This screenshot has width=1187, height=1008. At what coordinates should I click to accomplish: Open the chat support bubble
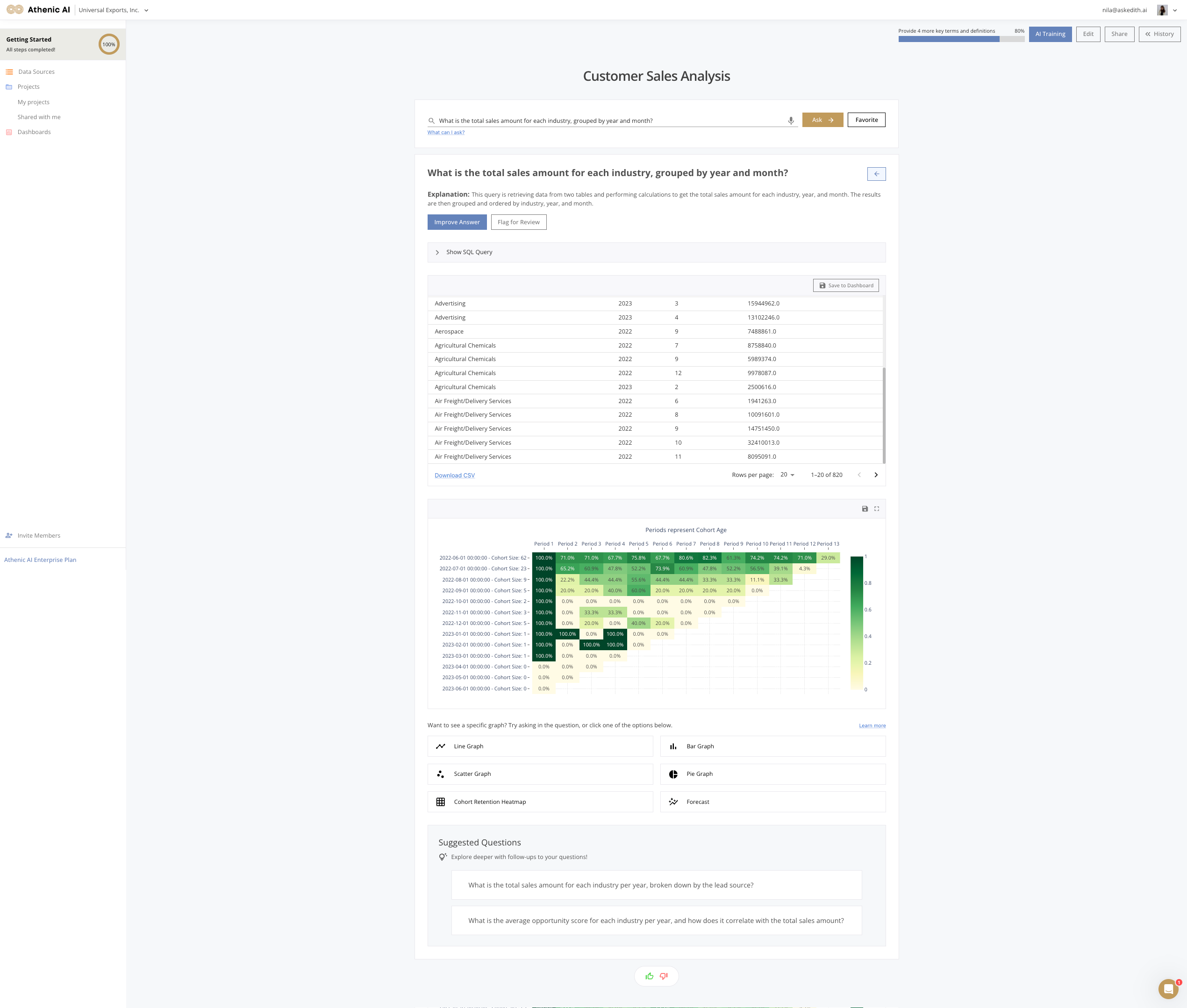click(1168, 988)
